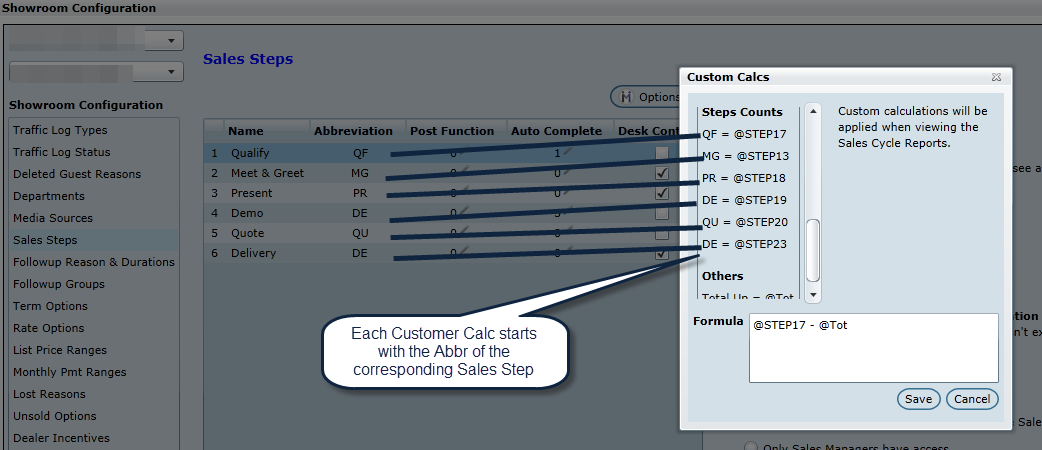This screenshot has width=1042, height=450.
Task: Click the Steps Counts scroll down arrow
Action: tap(813, 295)
